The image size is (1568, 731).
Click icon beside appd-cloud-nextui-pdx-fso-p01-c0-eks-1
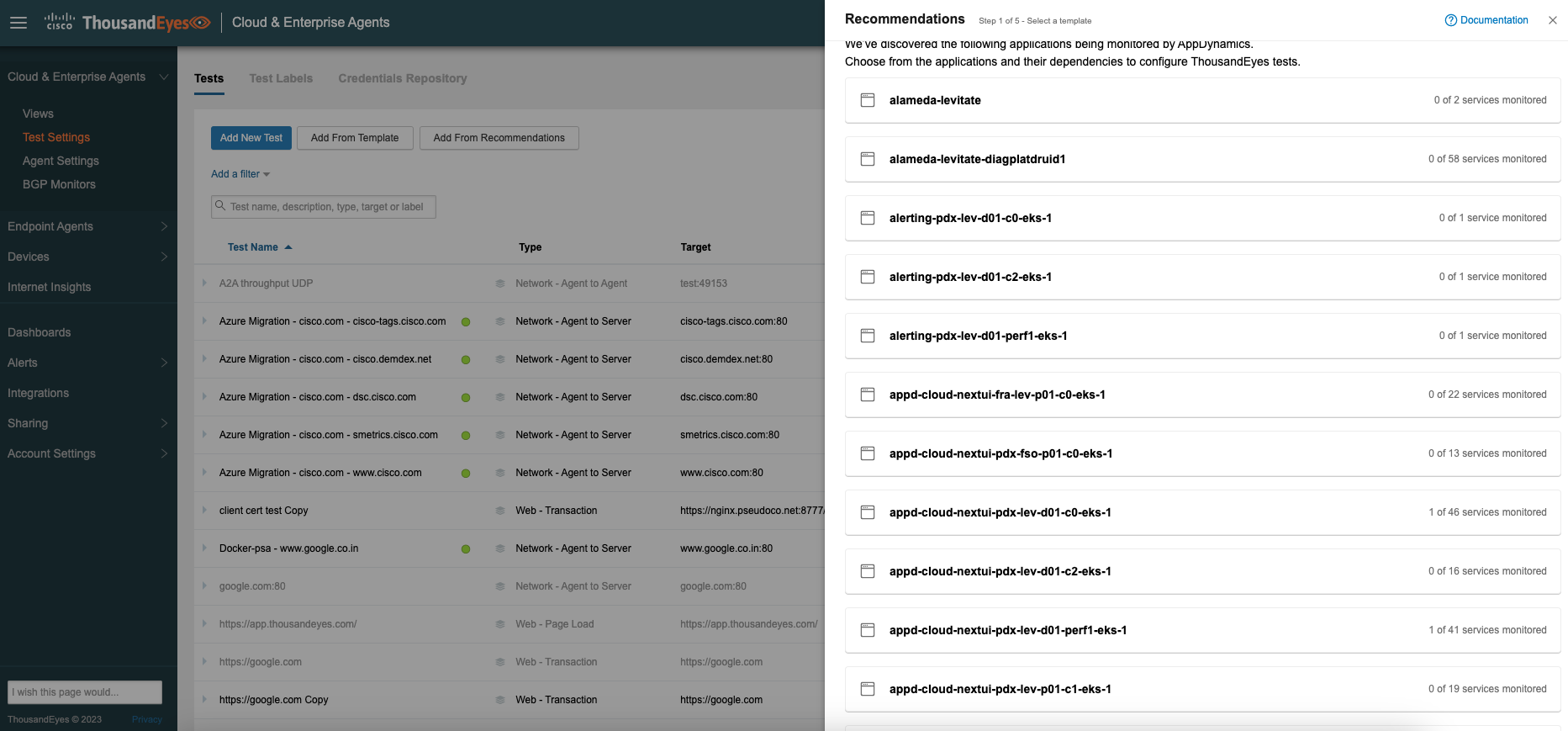[868, 453]
